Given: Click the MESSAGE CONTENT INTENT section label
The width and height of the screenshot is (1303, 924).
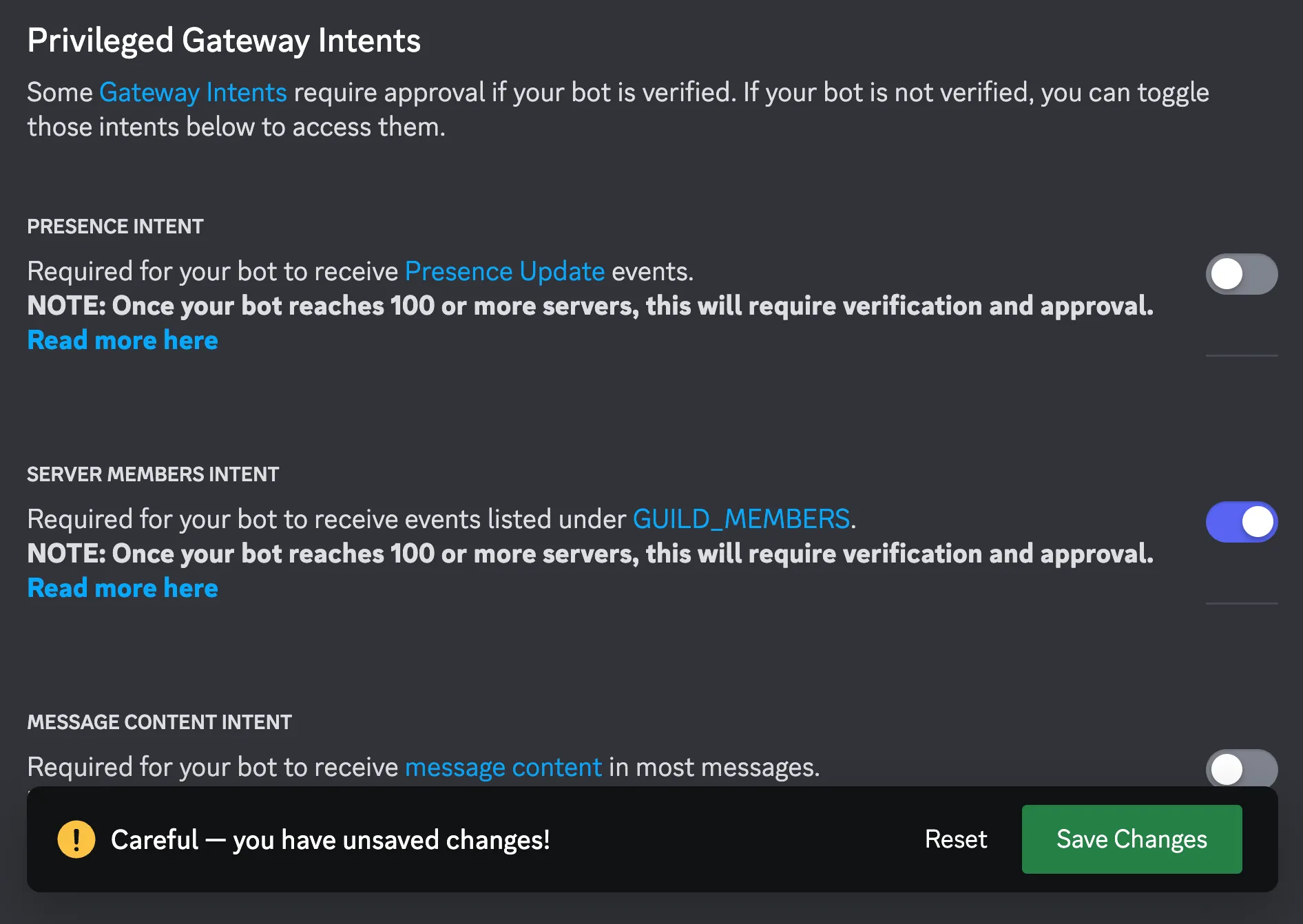Looking at the screenshot, I should click(x=159, y=722).
